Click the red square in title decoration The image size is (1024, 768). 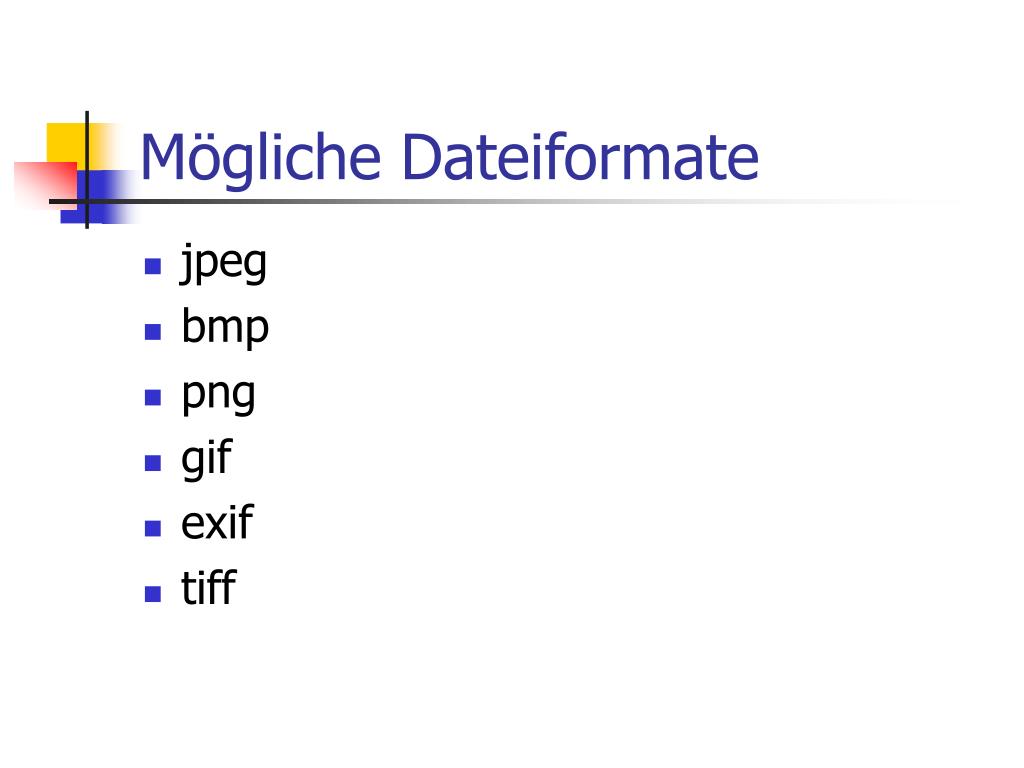tap(46, 185)
